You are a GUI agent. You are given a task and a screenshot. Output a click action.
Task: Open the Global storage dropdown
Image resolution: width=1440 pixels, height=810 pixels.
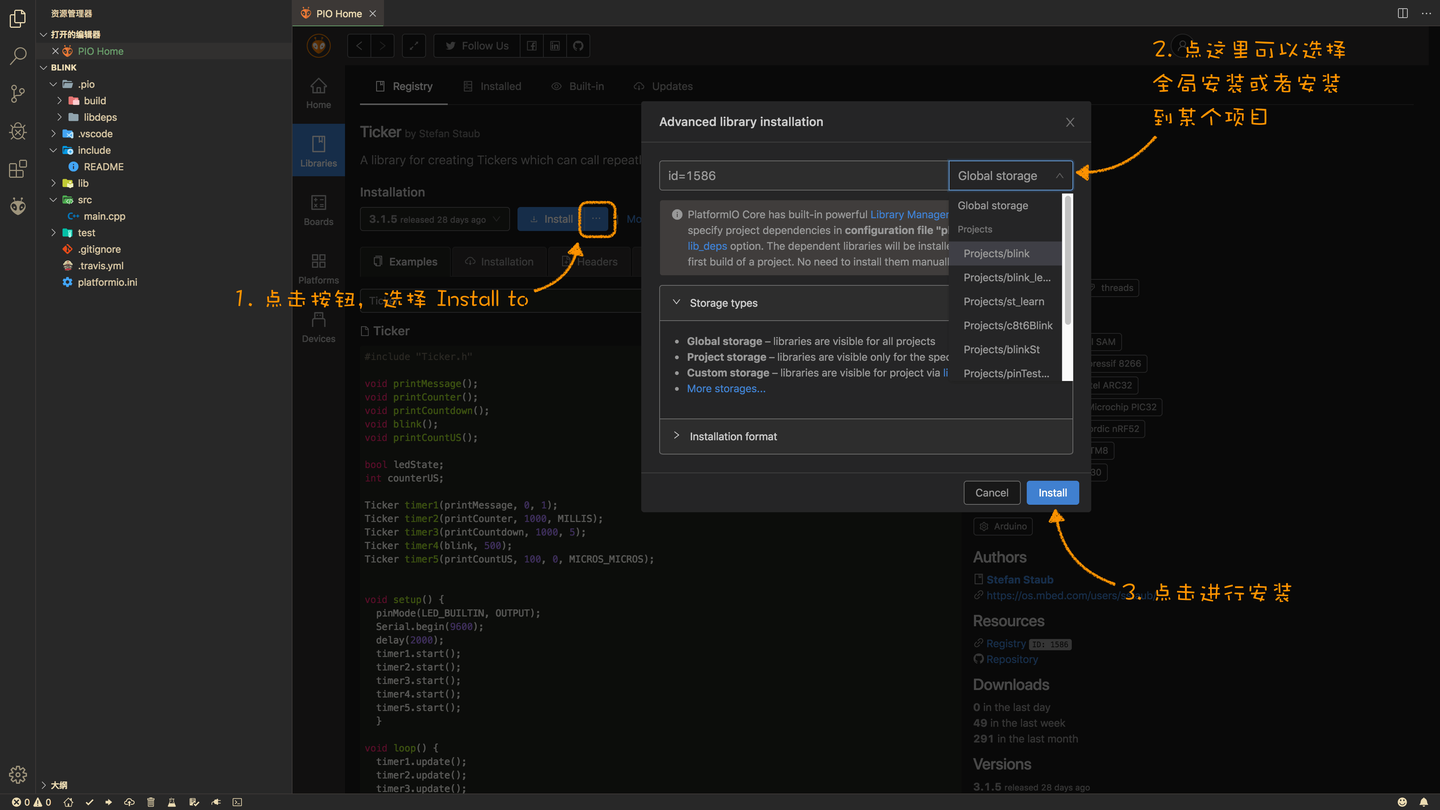point(1010,175)
